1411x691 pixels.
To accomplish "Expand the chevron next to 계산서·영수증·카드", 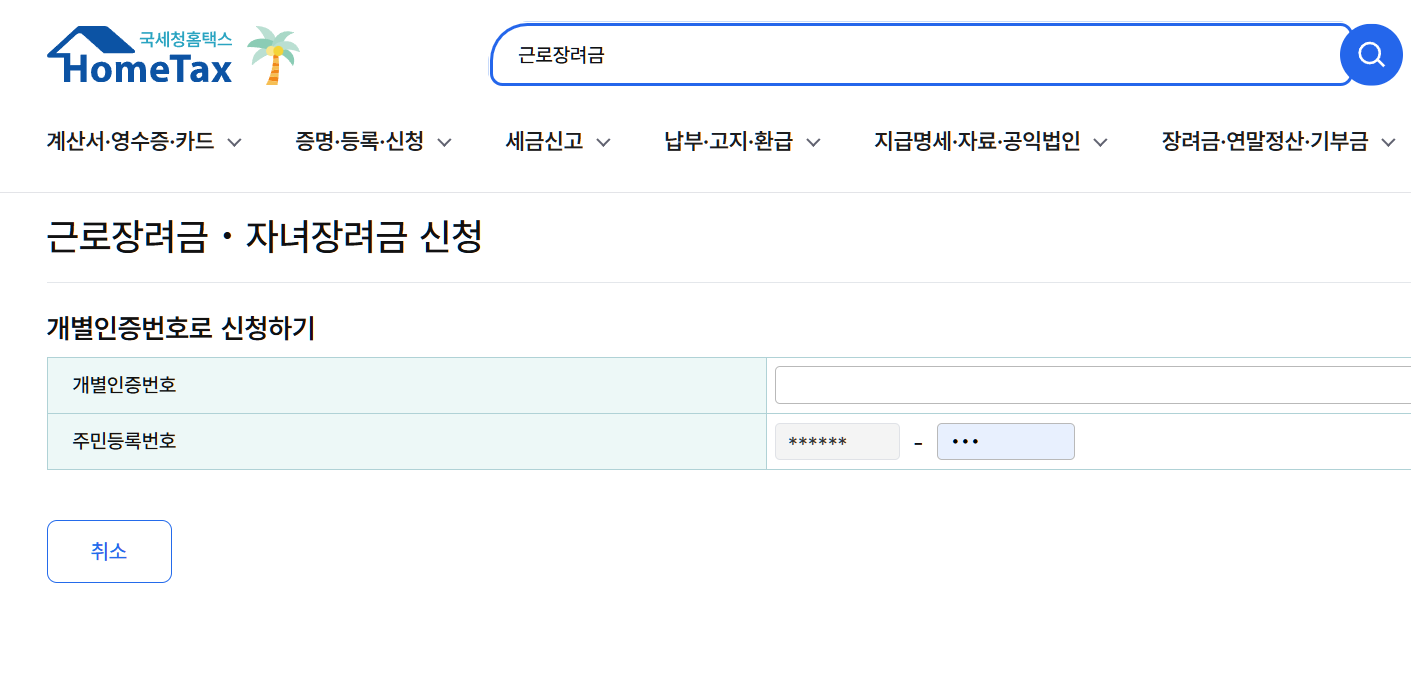I will coord(235,142).
